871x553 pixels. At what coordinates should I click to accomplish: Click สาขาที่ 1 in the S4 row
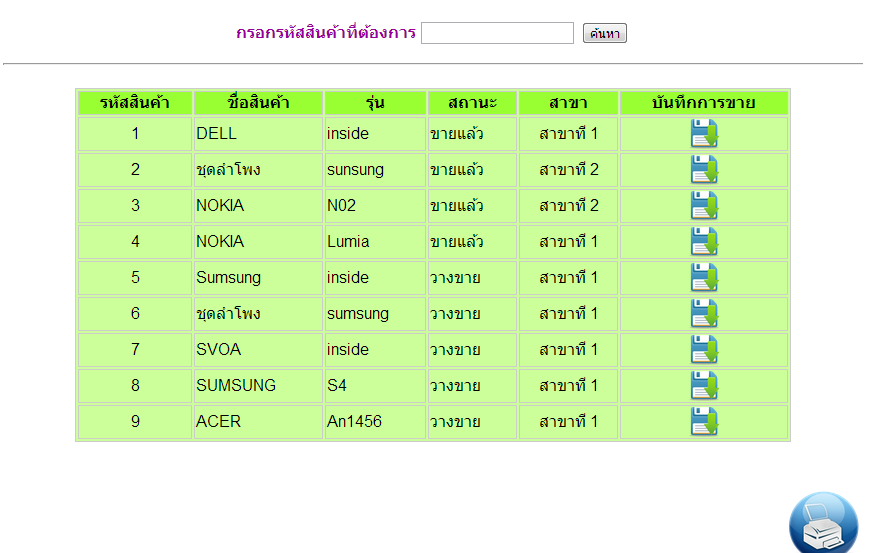pyautogui.click(x=568, y=386)
